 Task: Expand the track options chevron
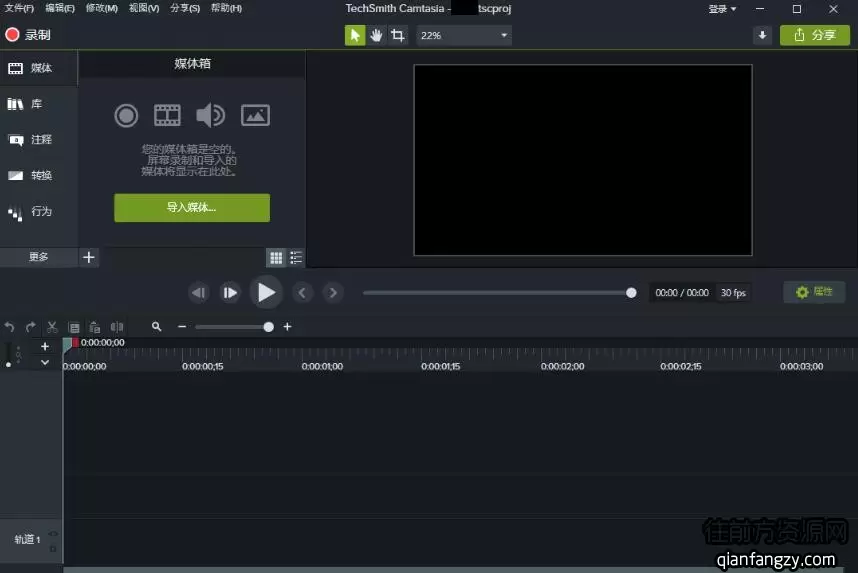45,362
